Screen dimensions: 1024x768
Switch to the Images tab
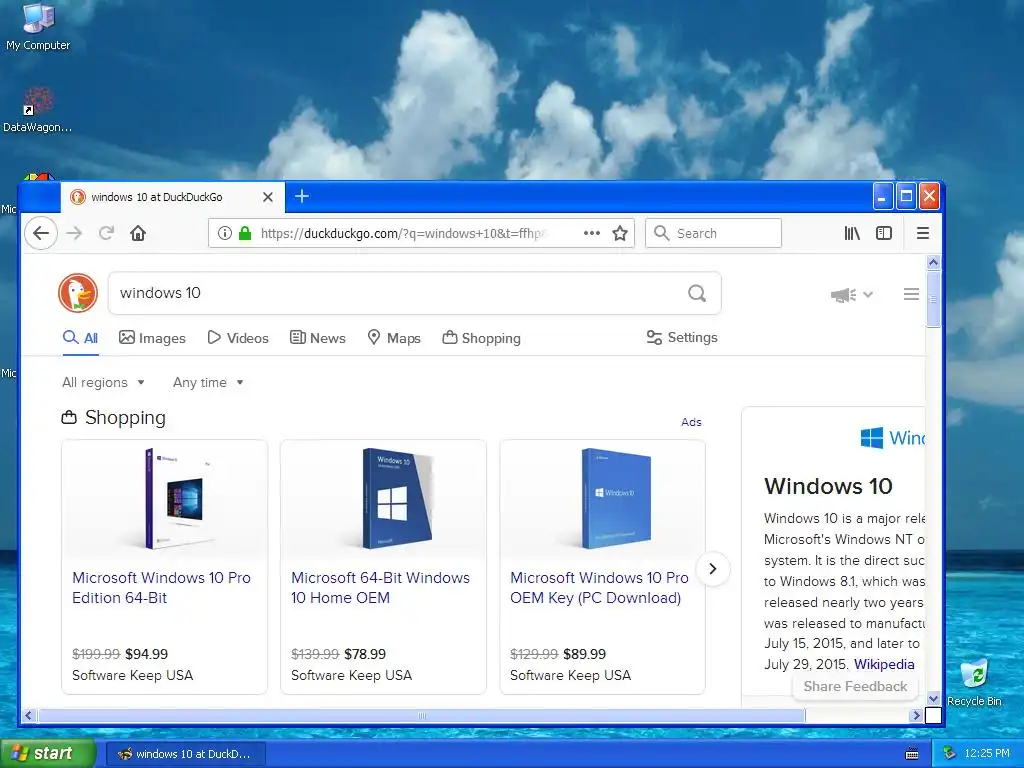coord(152,338)
